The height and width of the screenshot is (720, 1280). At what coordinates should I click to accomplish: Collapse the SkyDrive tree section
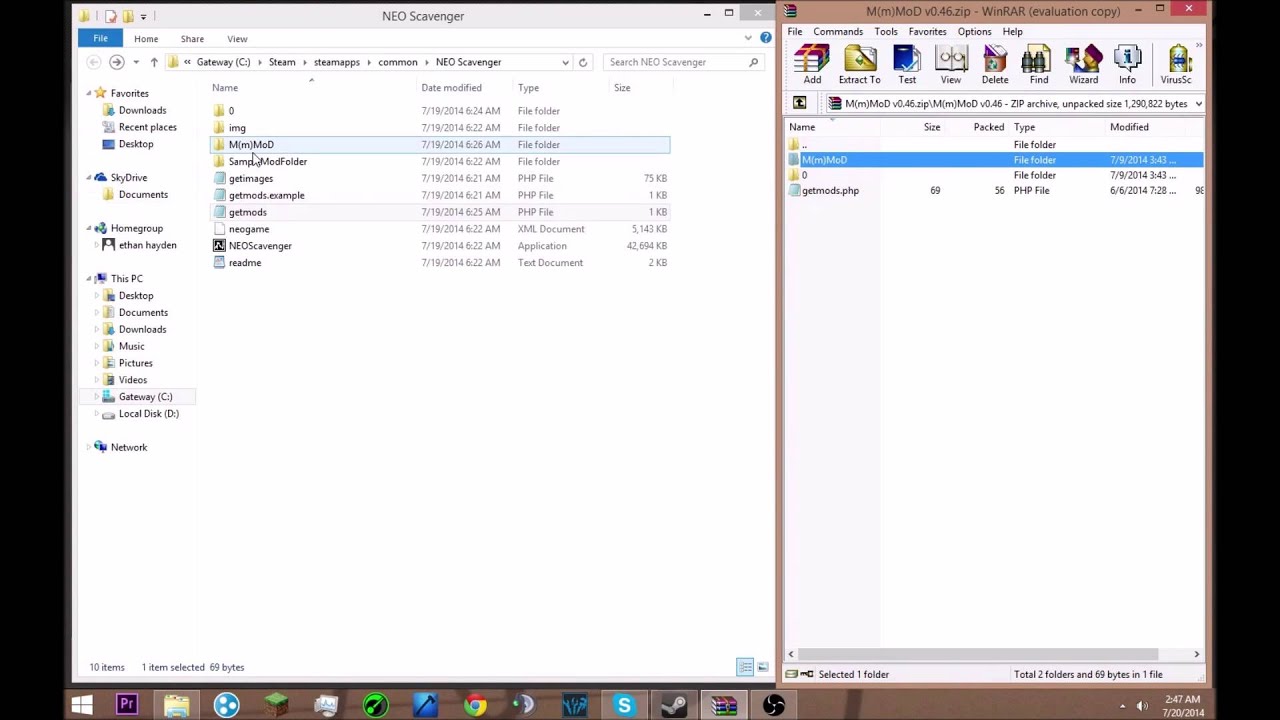[88, 178]
